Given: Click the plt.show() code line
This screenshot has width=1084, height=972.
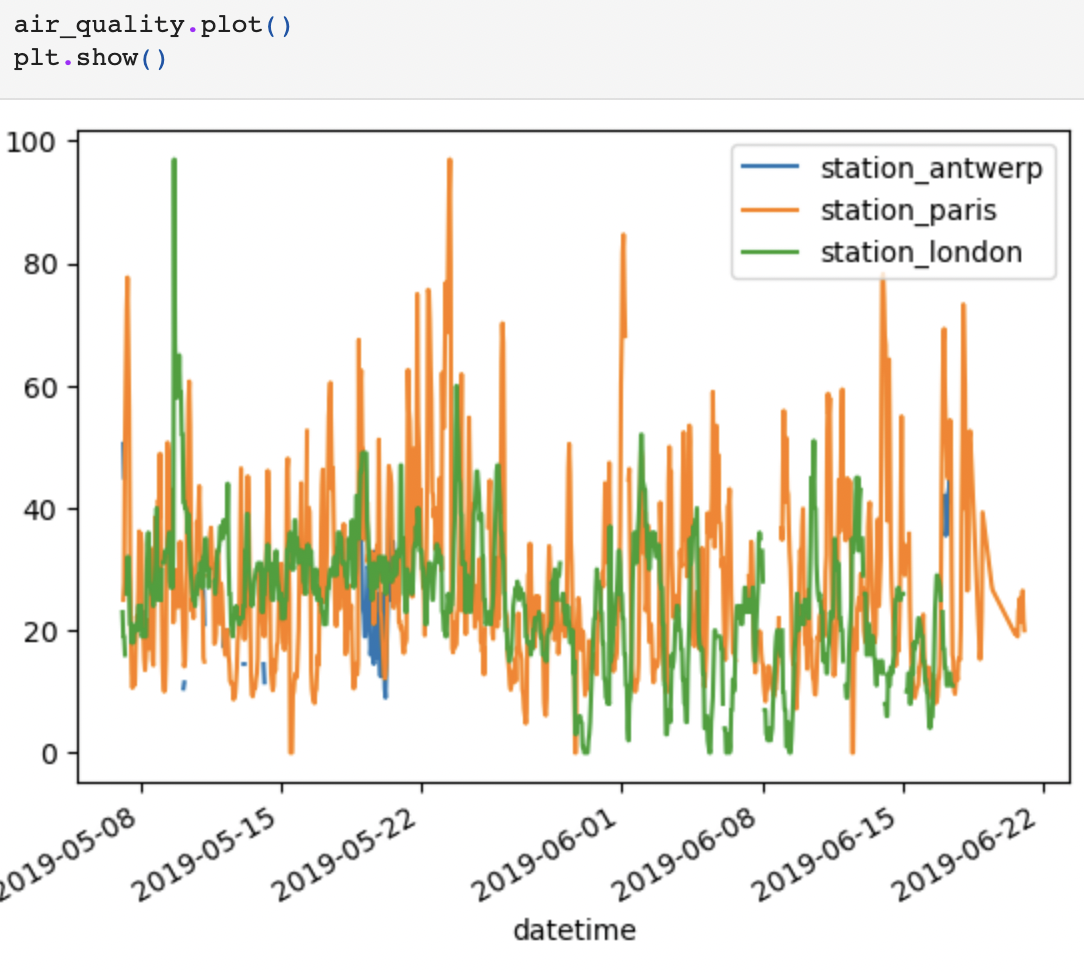Looking at the screenshot, I should click(x=90, y=57).
